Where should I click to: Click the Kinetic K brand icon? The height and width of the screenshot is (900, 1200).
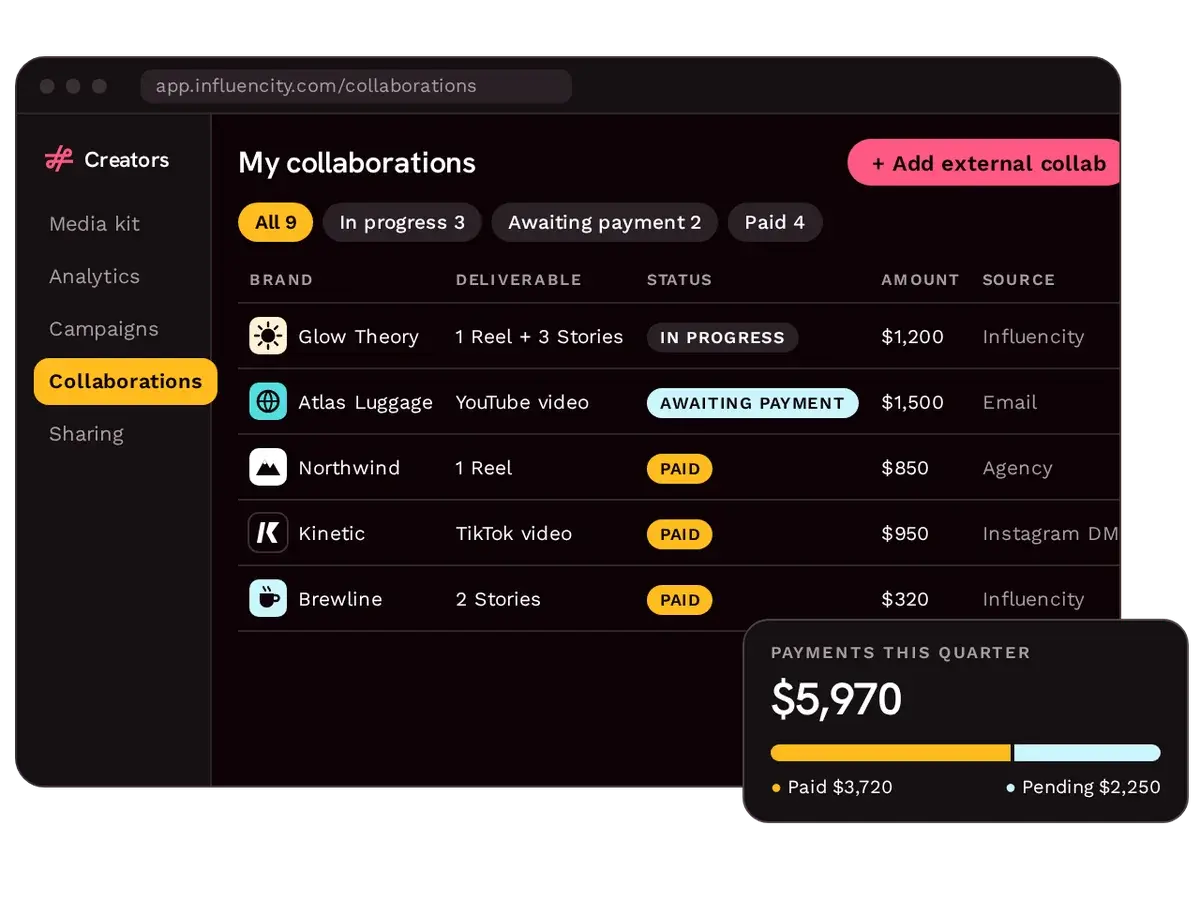268,533
